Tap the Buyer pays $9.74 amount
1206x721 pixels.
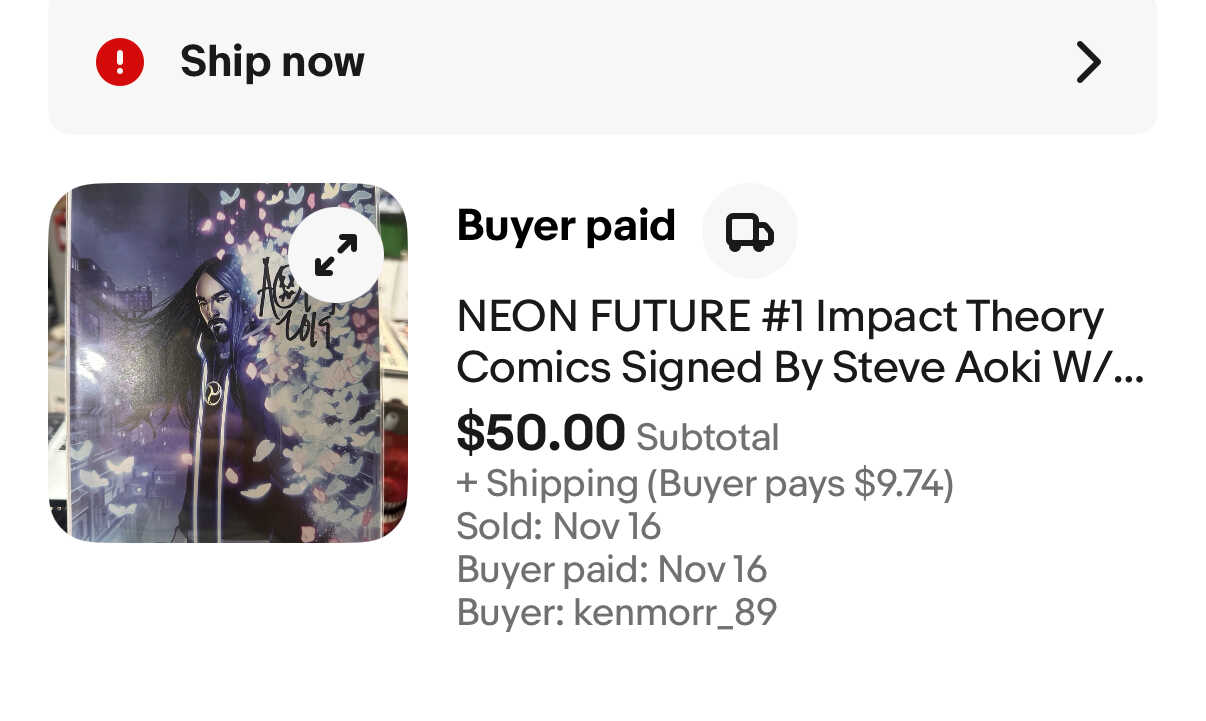pyautogui.click(x=802, y=484)
